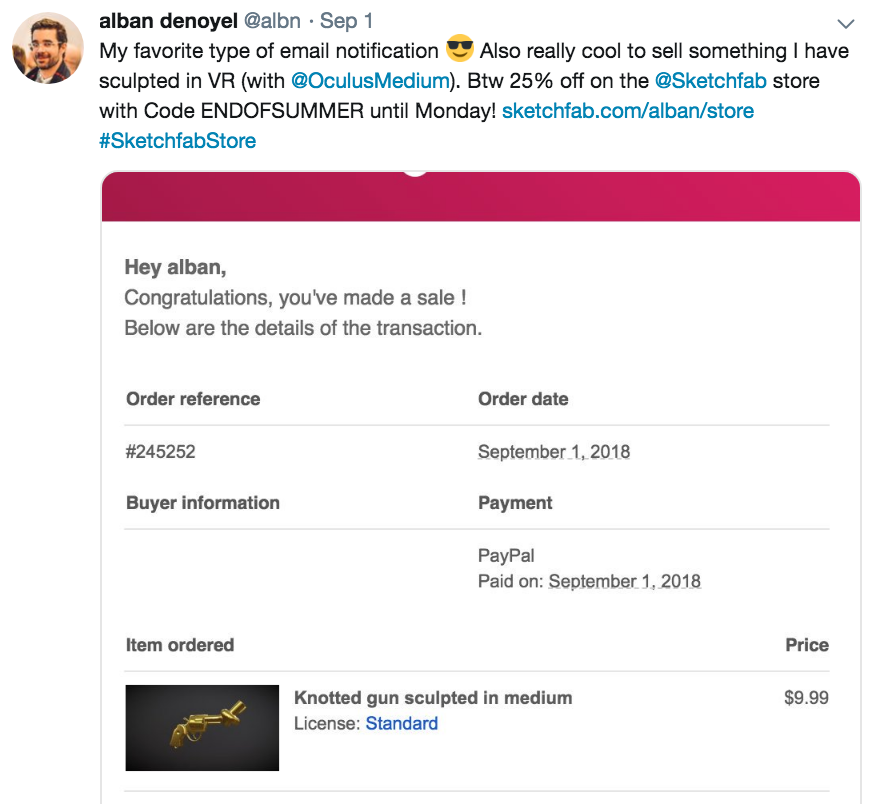
Task: Click the knotted gun product thumbnail
Action: pos(202,728)
